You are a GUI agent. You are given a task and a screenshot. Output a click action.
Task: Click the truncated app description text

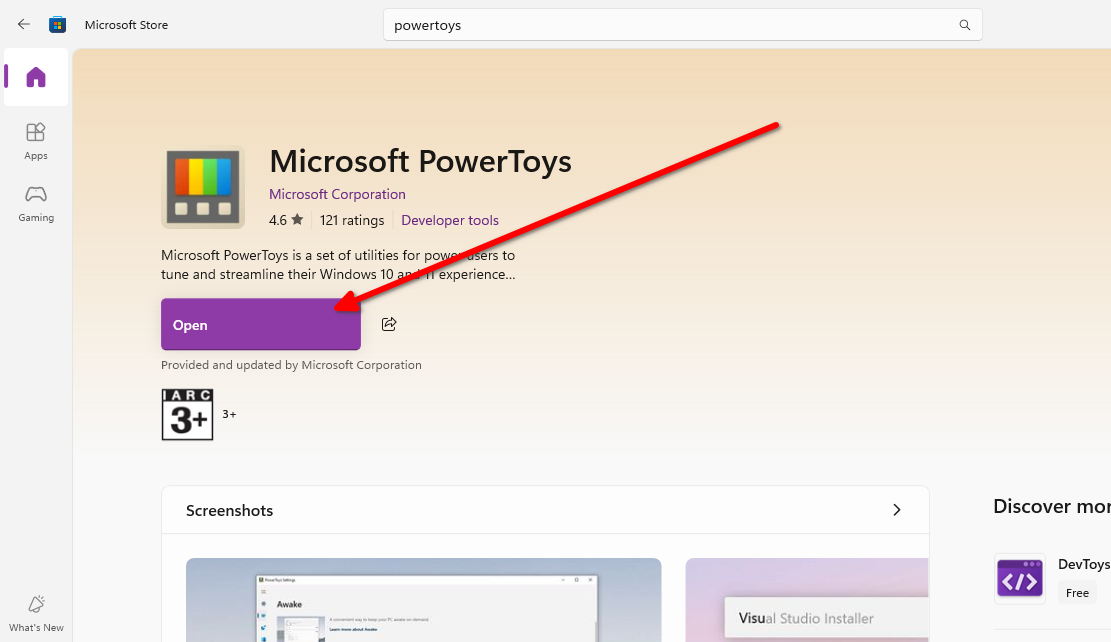point(338,264)
